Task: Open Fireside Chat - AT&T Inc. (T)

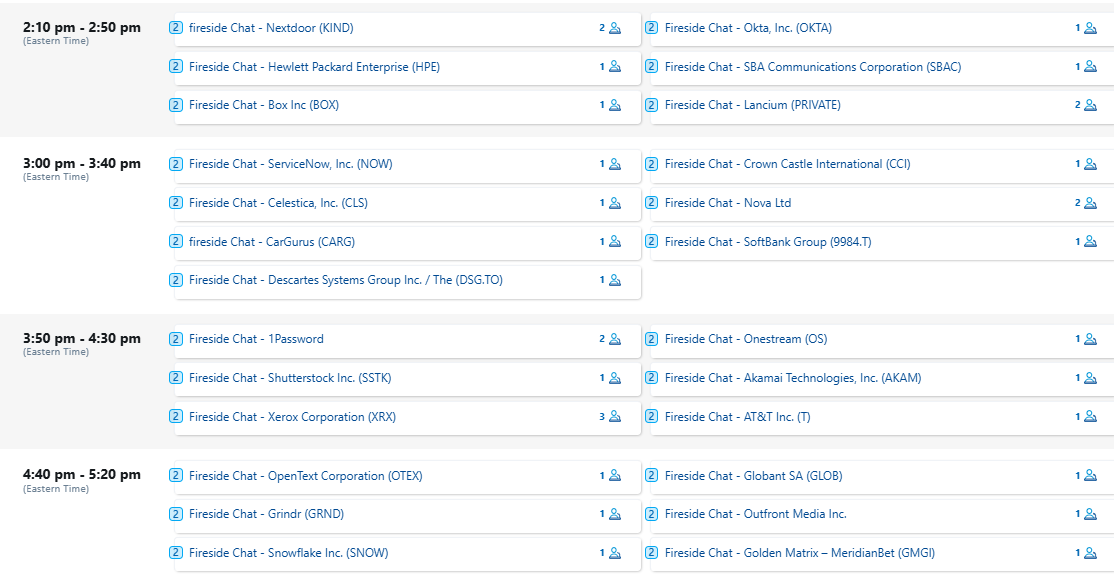Action: 737,417
